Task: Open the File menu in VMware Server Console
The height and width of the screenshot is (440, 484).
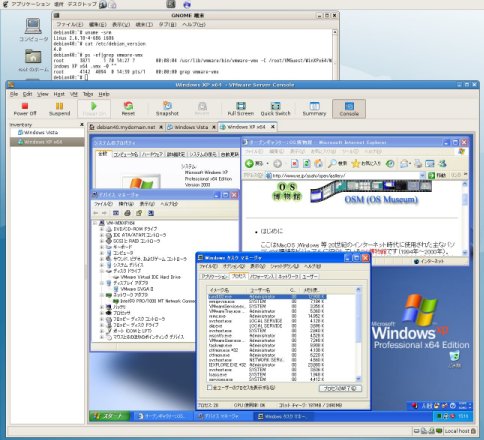Action: tap(14, 94)
